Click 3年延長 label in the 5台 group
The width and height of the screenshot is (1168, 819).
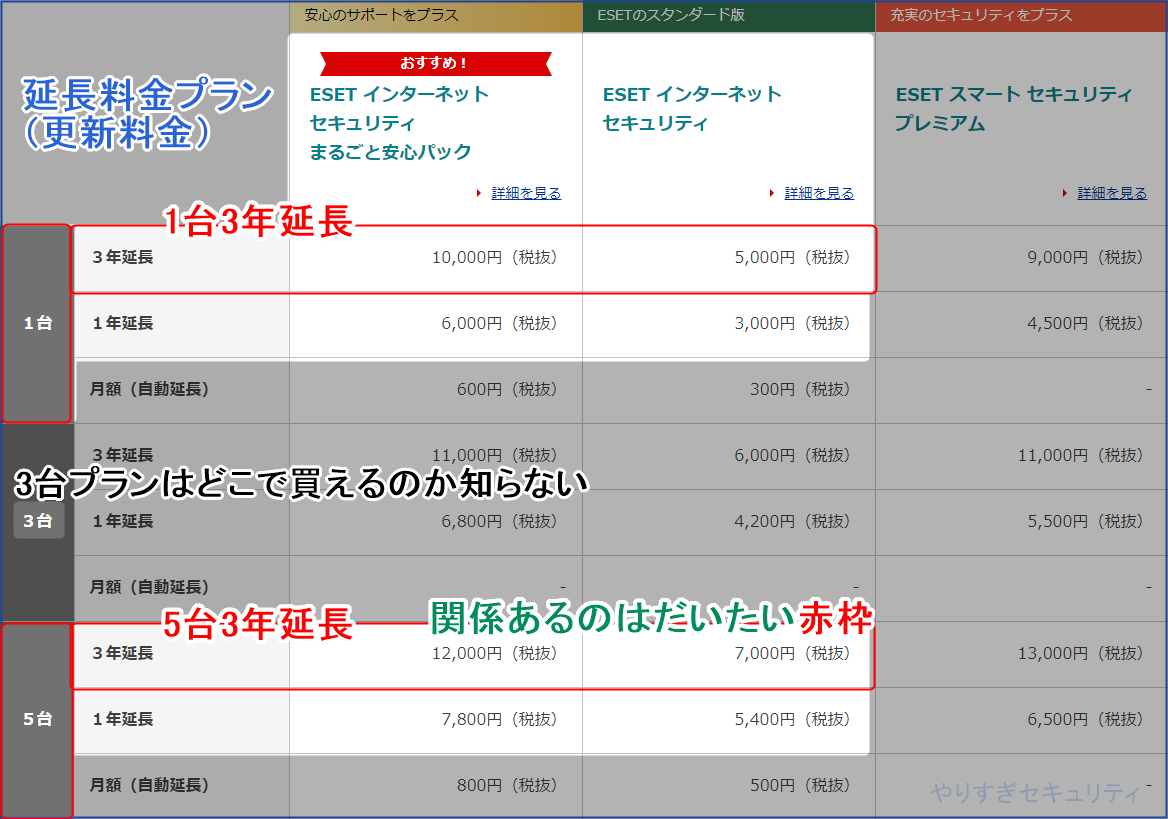coord(123,653)
